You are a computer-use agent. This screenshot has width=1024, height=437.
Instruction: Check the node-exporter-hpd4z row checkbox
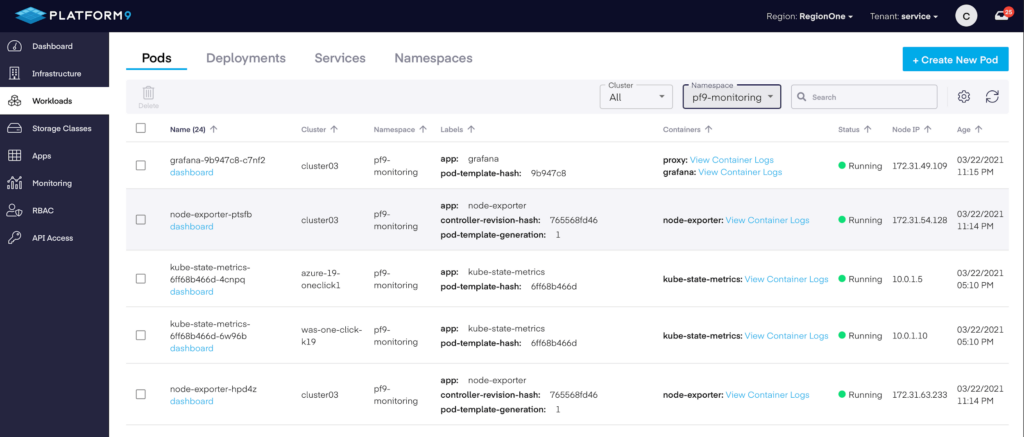140,395
